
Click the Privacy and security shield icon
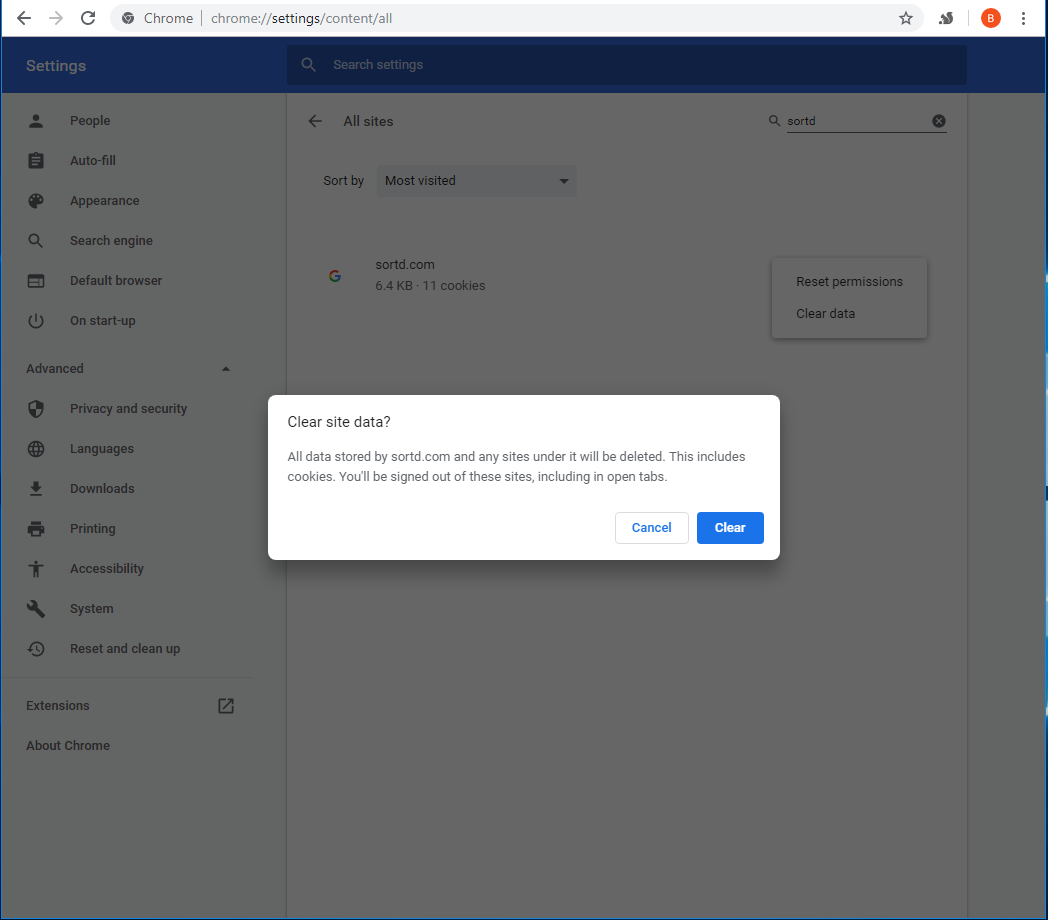pos(36,409)
